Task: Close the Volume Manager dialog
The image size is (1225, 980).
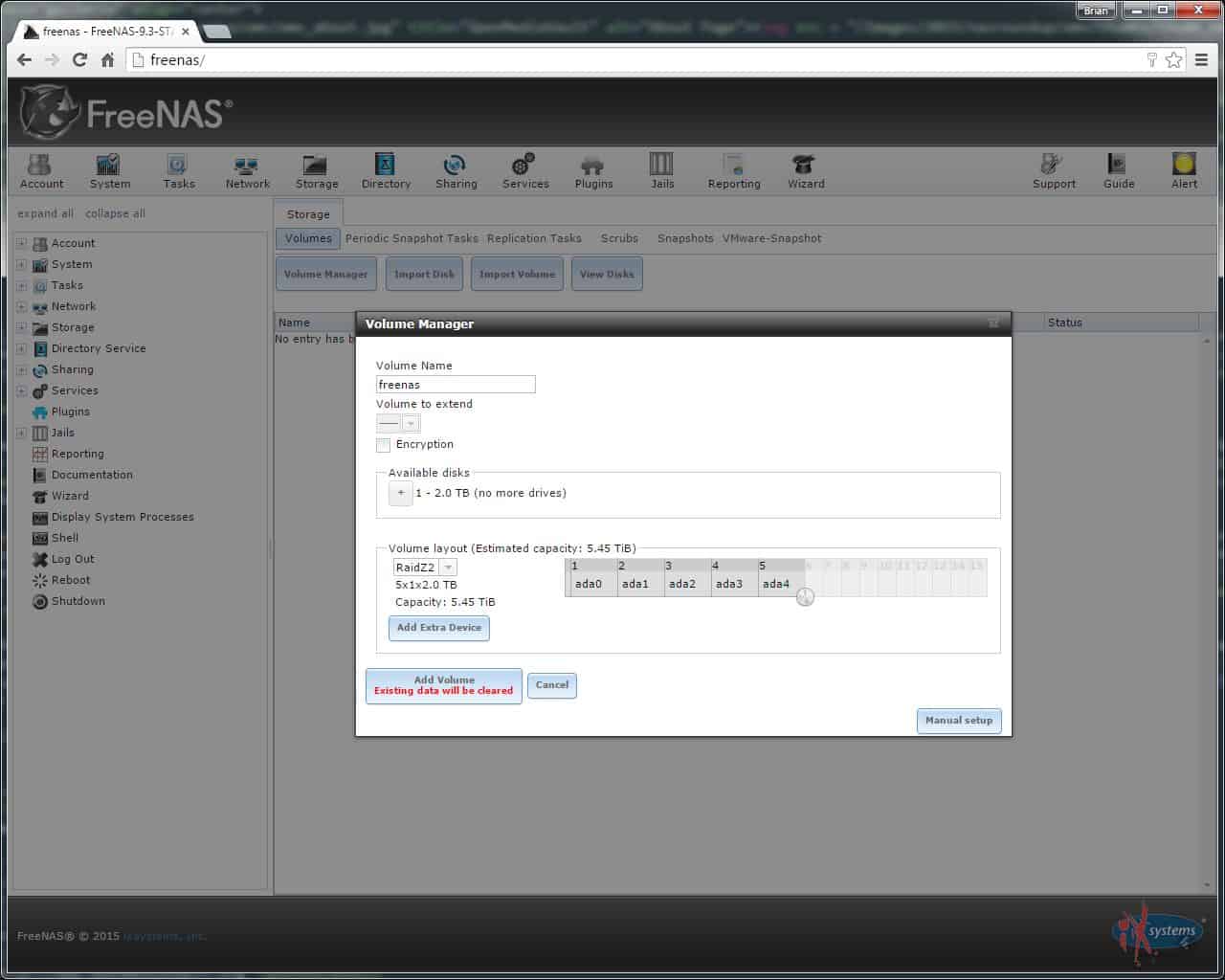Action: point(993,323)
